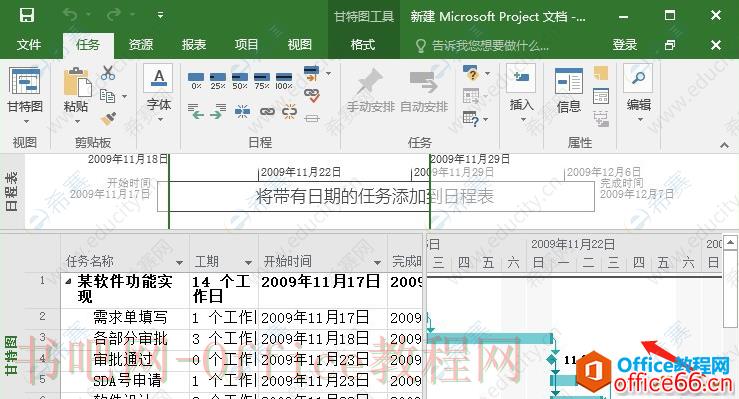Open the 字体 font group
This screenshot has height=399, width=739.
tap(159, 94)
